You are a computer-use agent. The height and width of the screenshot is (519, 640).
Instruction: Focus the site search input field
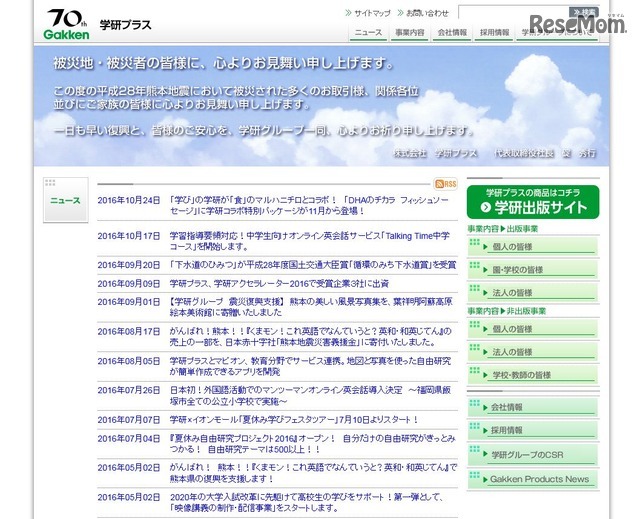pos(513,13)
